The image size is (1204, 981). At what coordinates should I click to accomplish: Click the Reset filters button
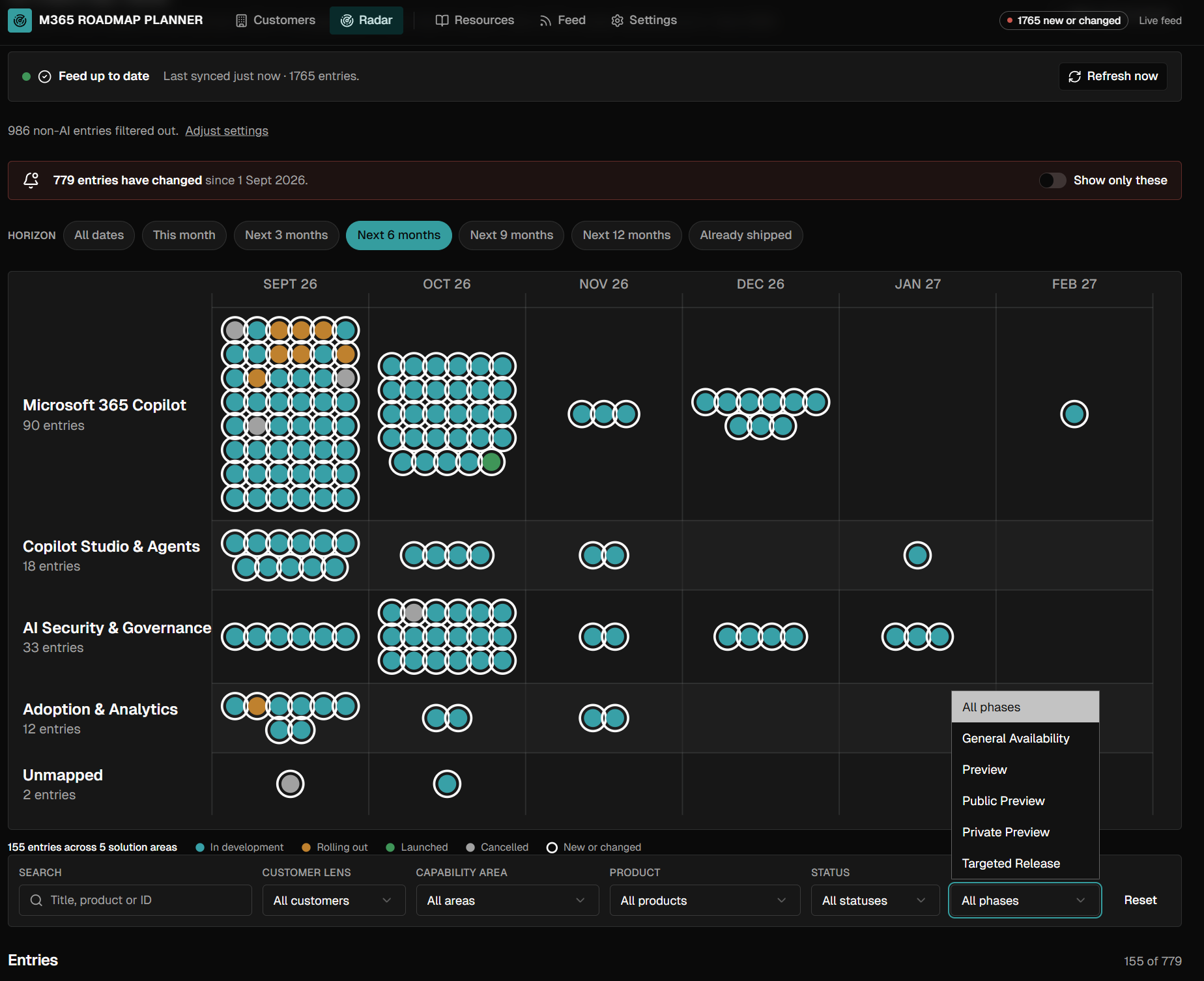coord(1140,900)
